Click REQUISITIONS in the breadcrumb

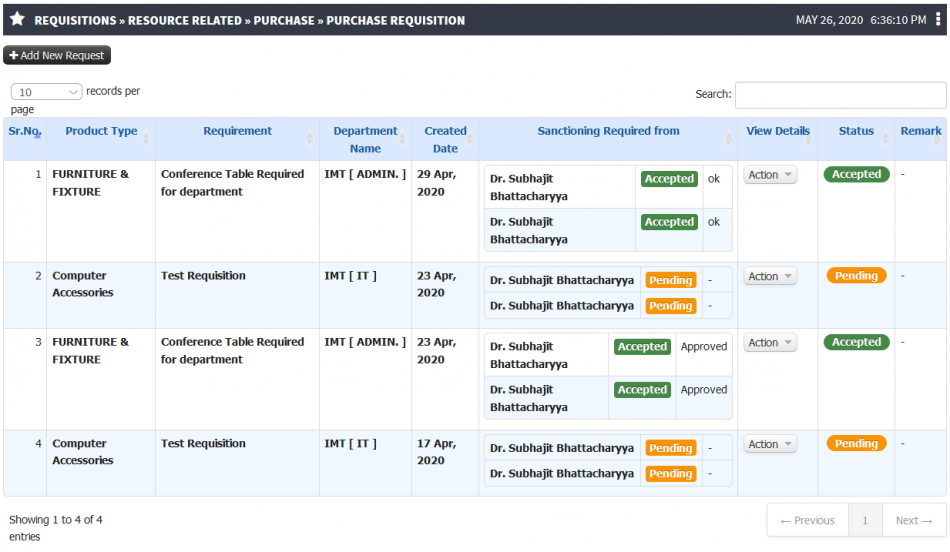coord(75,21)
